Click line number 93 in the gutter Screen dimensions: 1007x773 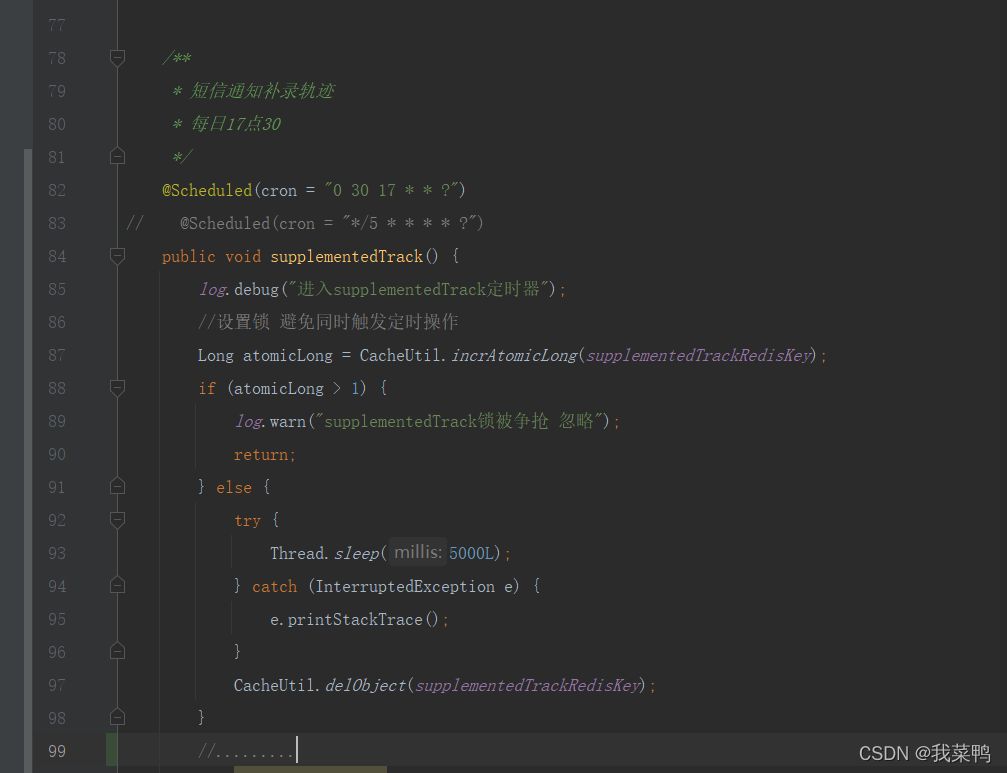[x=57, y=553]
